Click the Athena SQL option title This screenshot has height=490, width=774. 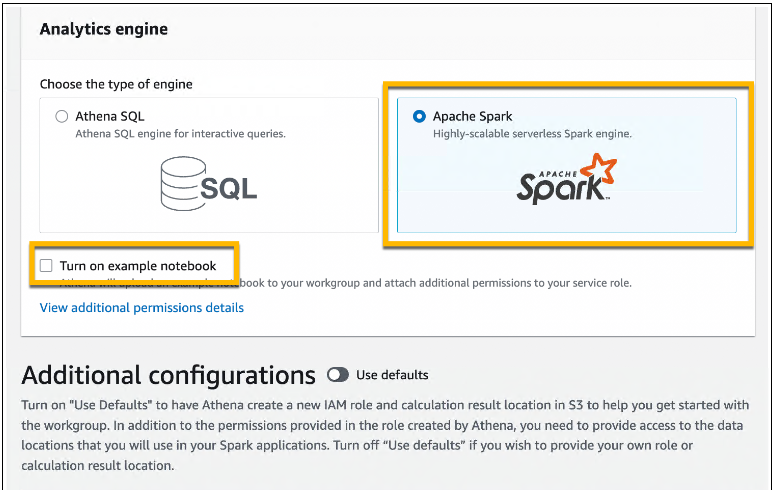click(x=110, y=116)
